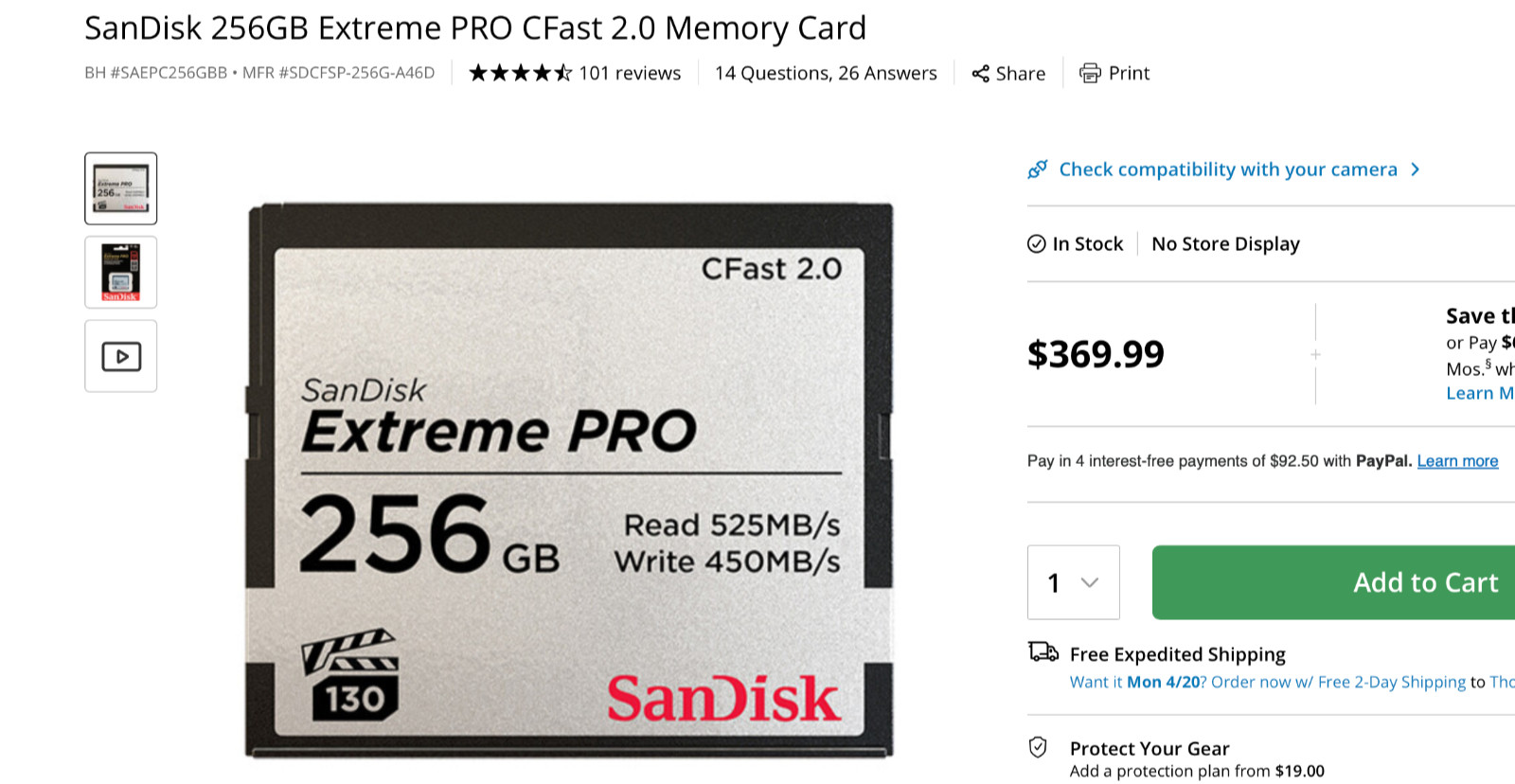Open the quantity dropdown
This screenshot has width=1515, height=784.
coord(1074,582)
